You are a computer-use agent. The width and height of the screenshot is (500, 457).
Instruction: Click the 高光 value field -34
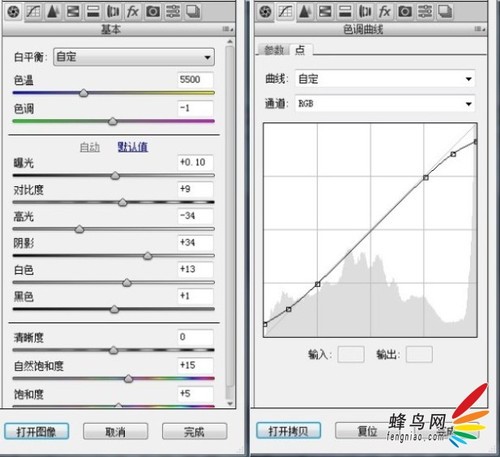(x=195, y=216)
